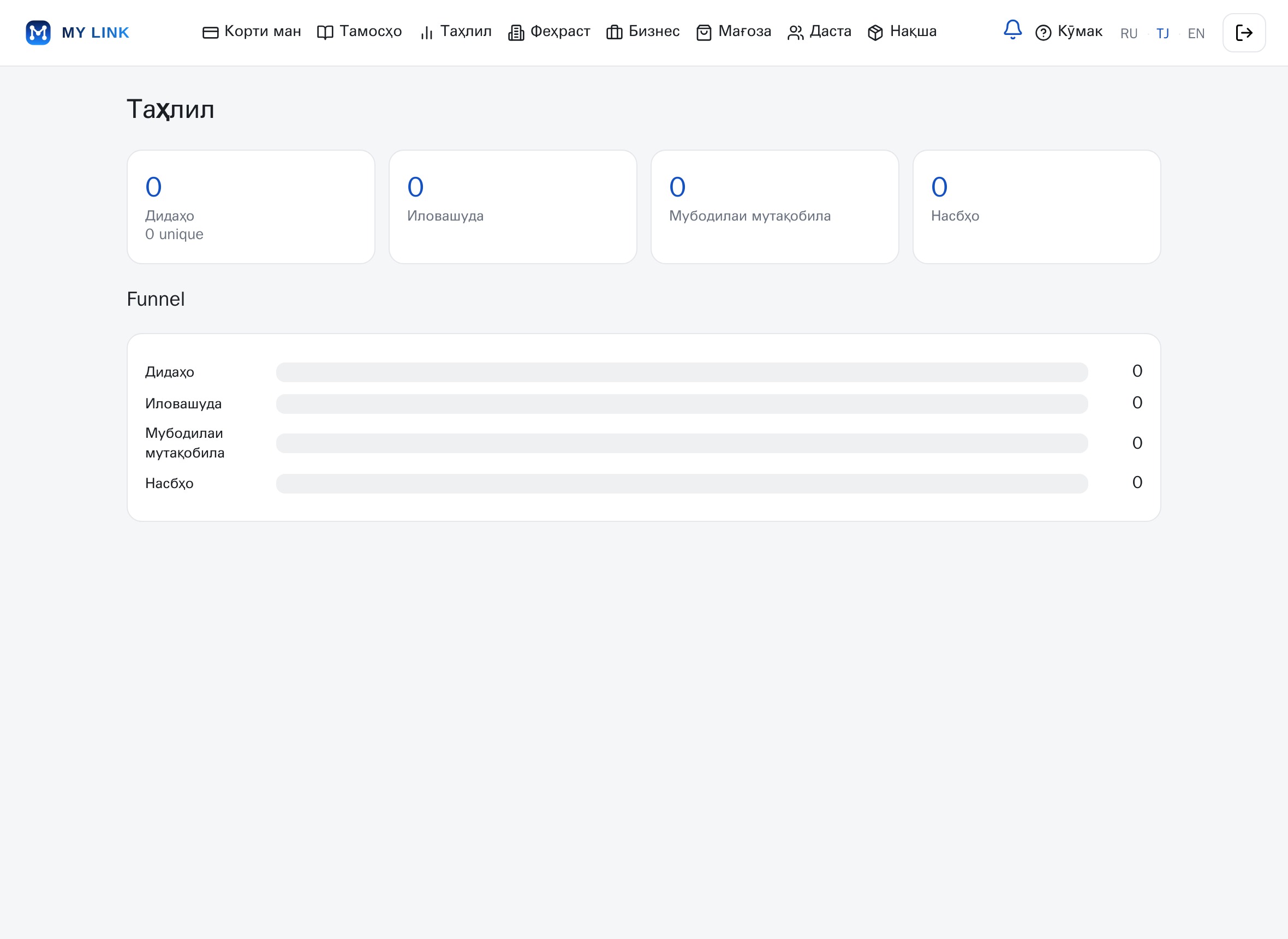The width and height of the screenshot is (1288, 939).
Task: Click the "0 unique" text
Action: (175, 234)
